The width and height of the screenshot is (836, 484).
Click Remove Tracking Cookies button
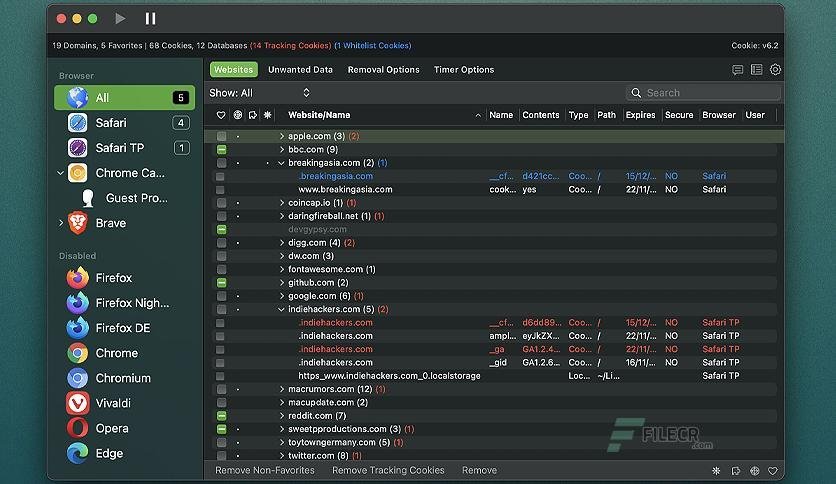(x=388, y=470)
